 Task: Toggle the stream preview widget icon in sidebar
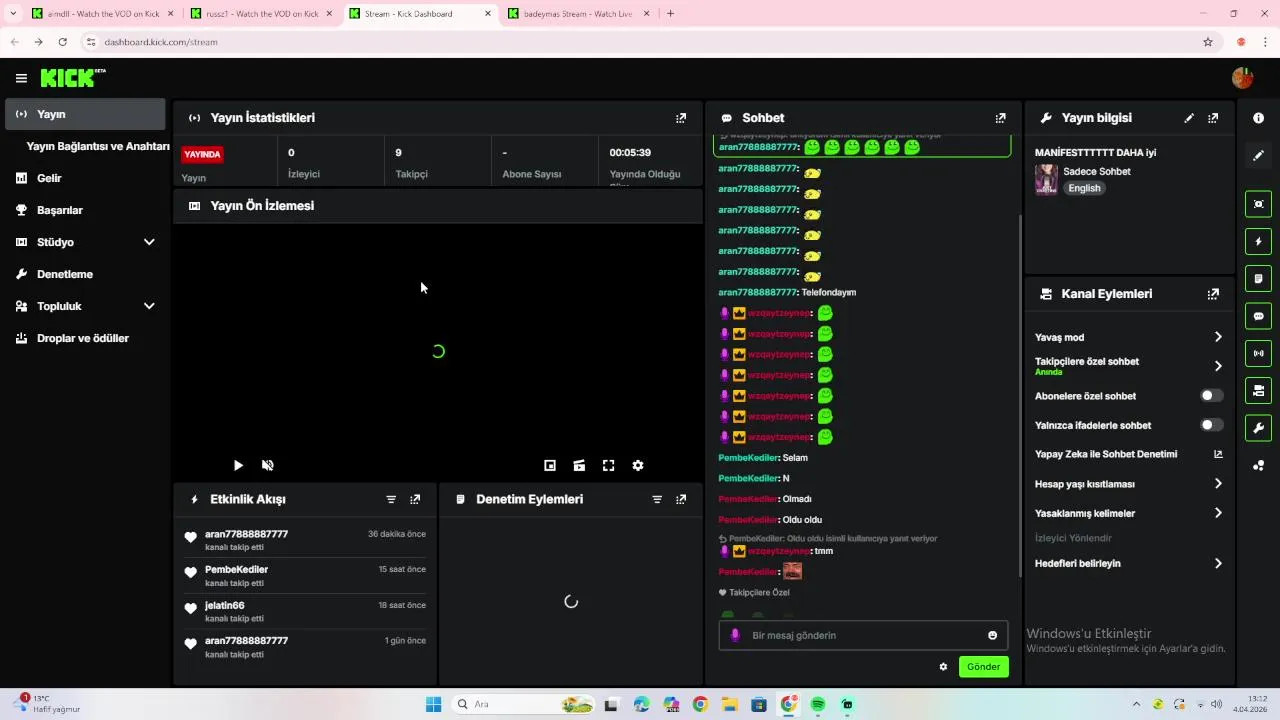click(1258, 204)
